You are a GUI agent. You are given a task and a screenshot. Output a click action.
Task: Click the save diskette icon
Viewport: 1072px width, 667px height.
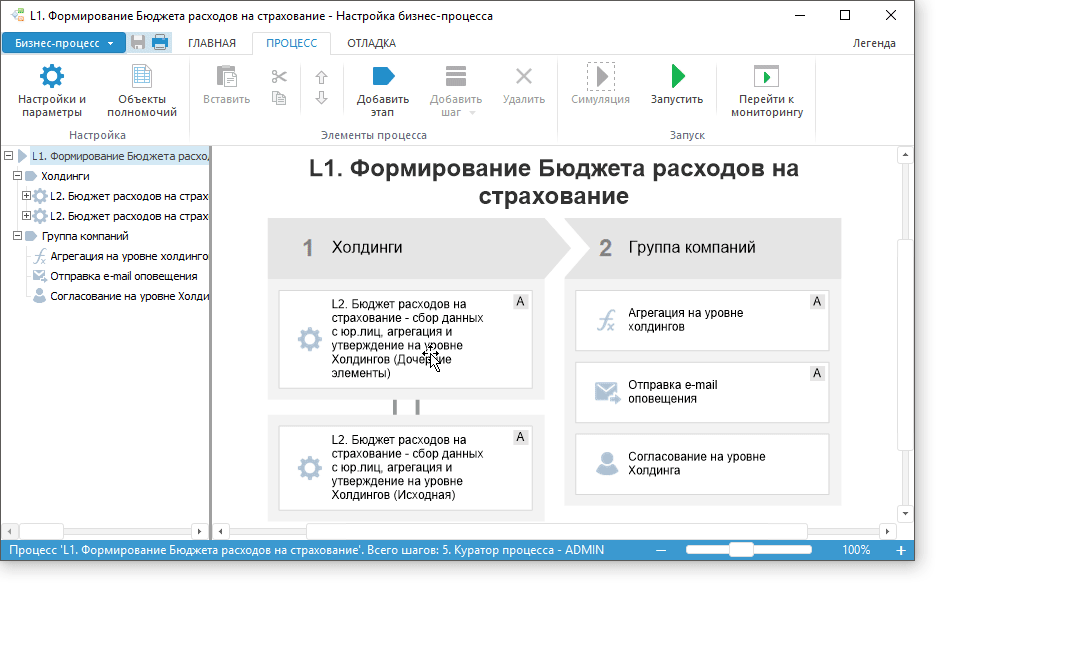[x=138, y=43]
